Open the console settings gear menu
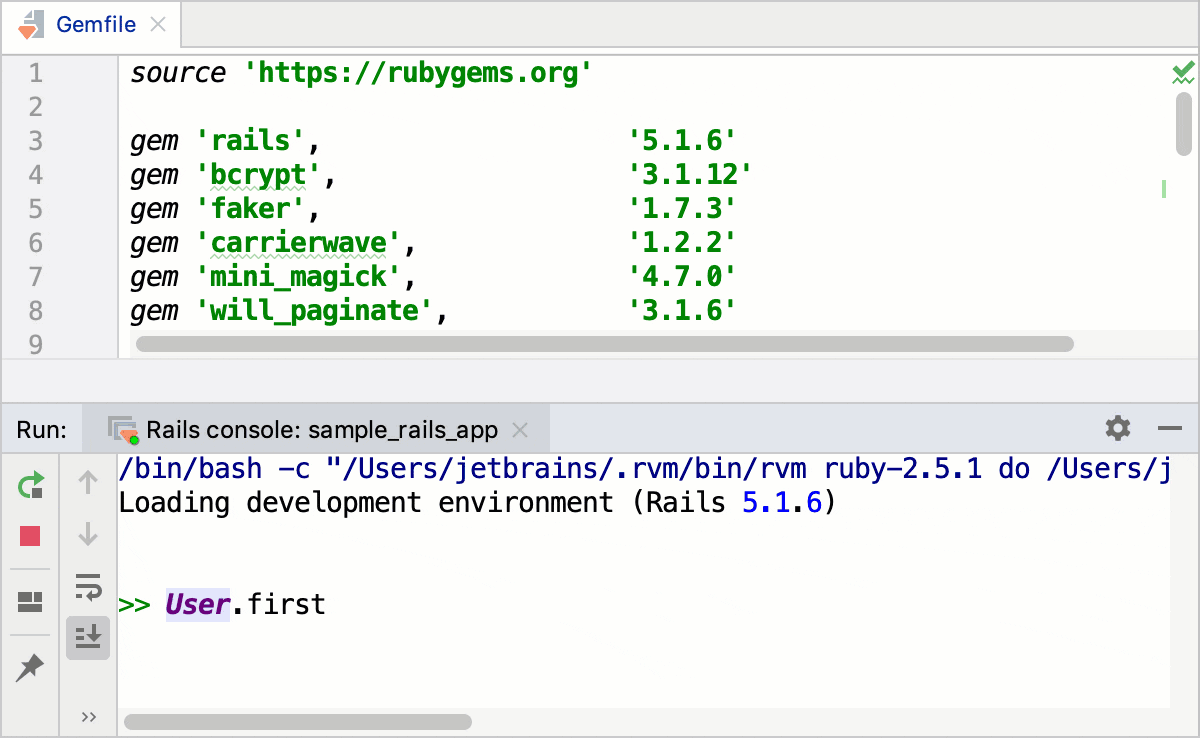This screenshot has height=738, width=1200. coord(1117,428)
